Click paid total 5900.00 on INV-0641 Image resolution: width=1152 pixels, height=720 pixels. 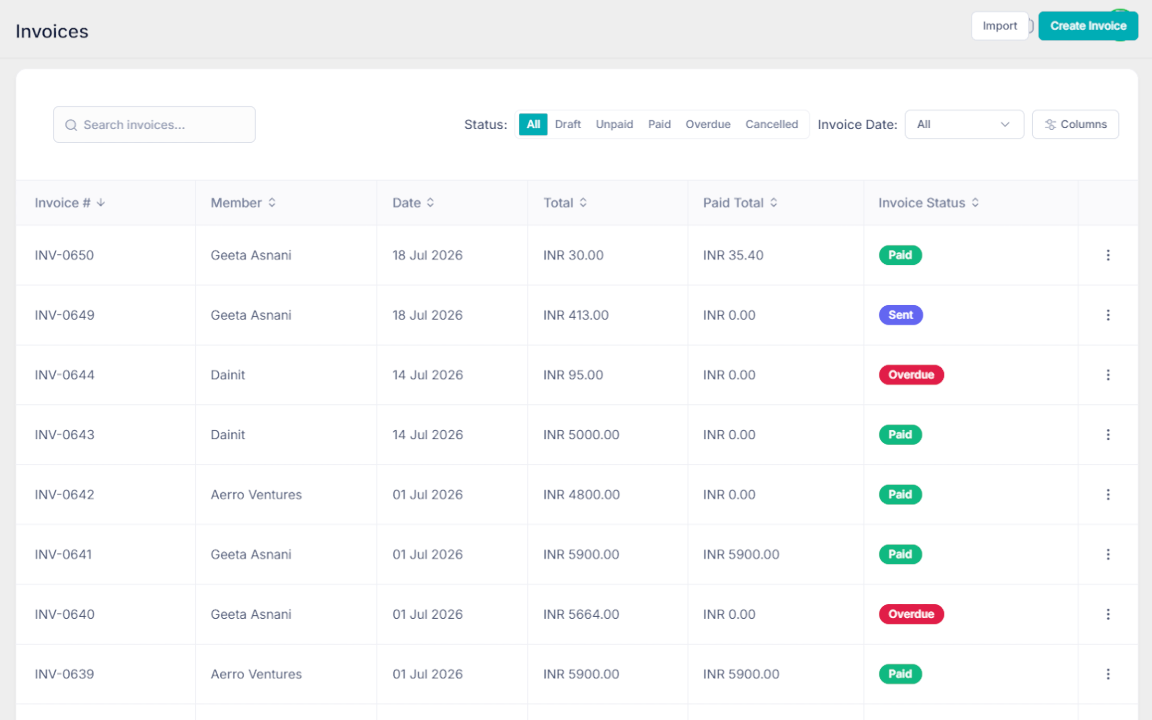click(x=741, y=555)
